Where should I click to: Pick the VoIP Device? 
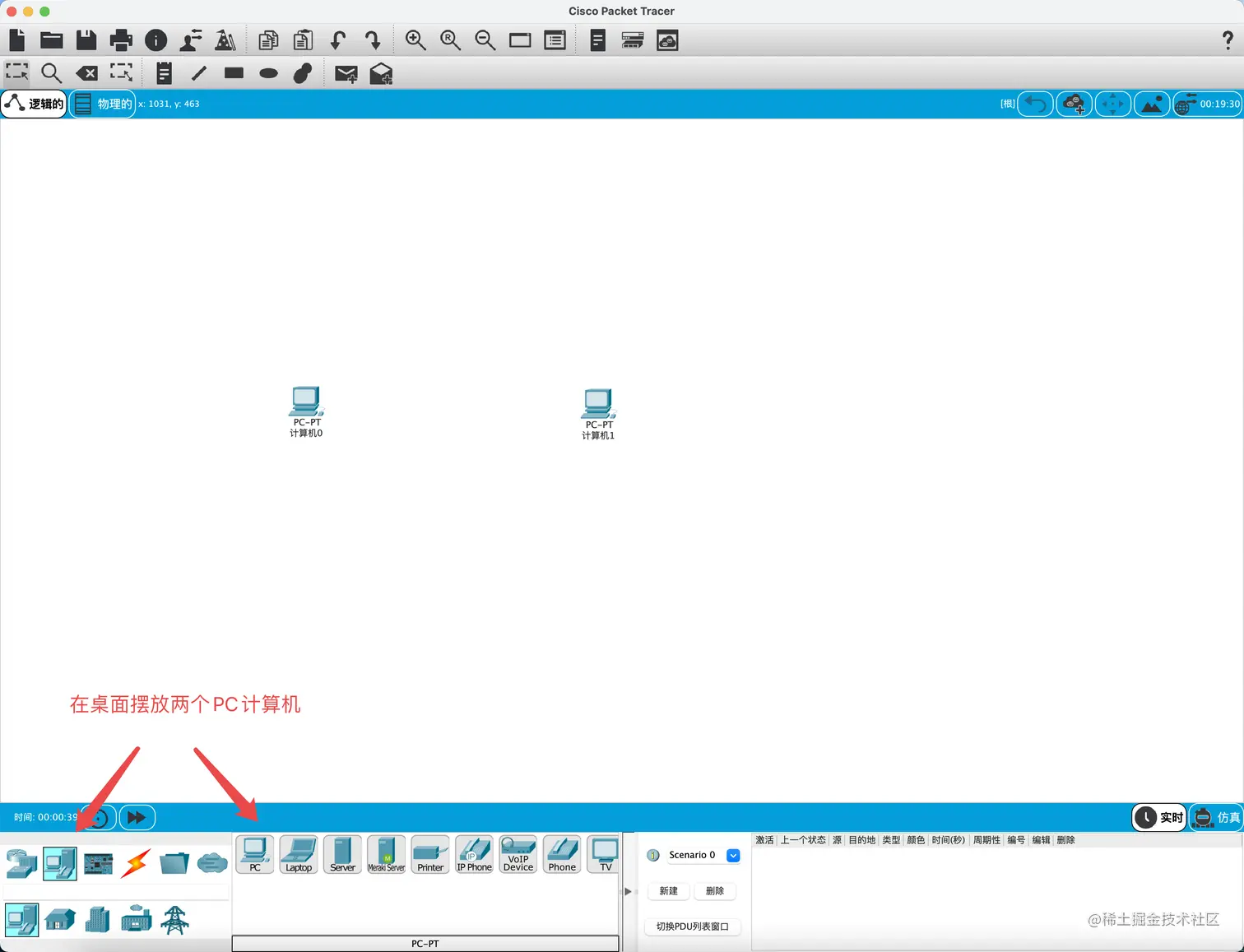(x=518, y=854)
